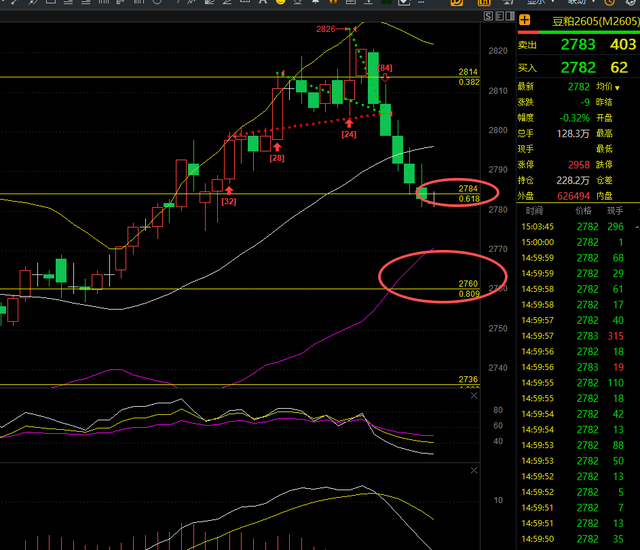
Task: Click the 0.618 Fibonacci line label 2784
Action: (x=468, y=188)
